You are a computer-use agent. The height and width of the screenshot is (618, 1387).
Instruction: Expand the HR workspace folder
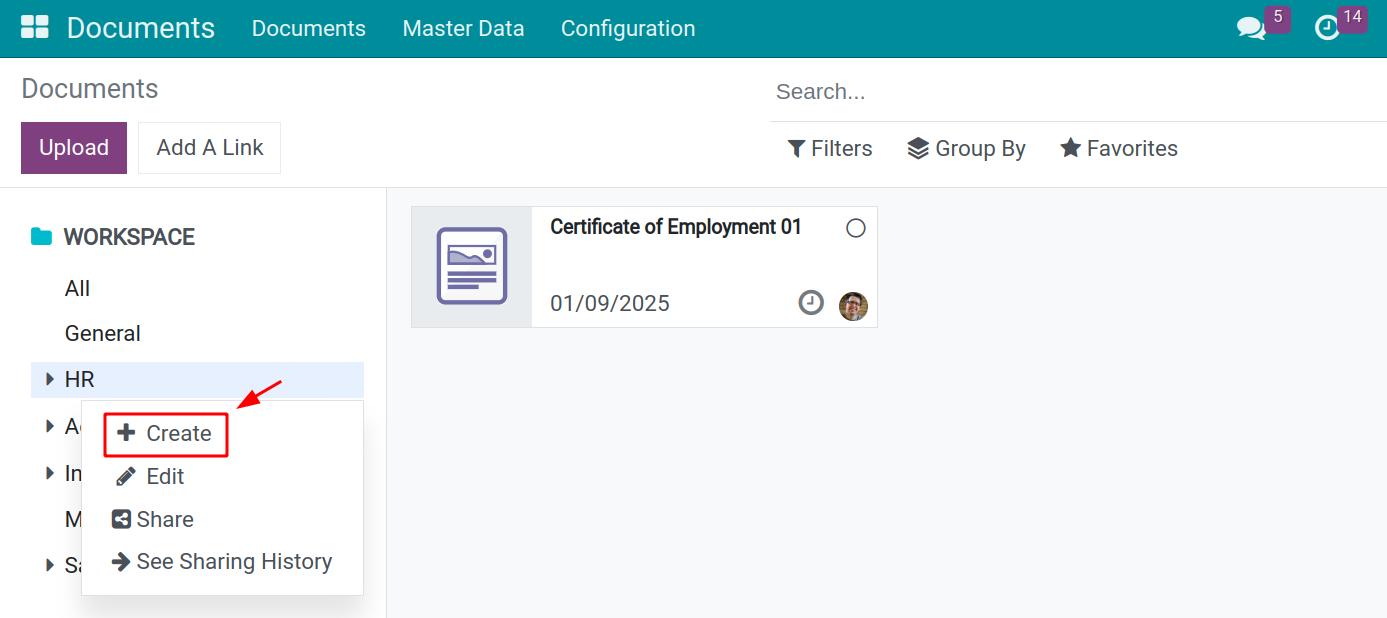click(x=50, y=379)
